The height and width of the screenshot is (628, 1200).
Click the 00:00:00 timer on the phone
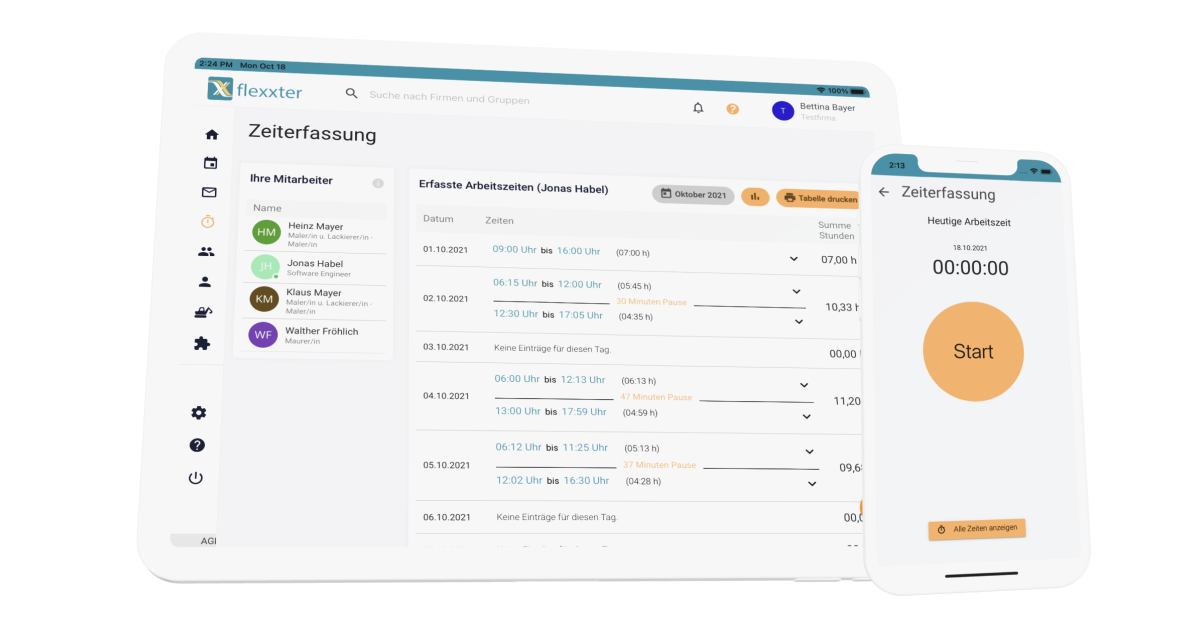pos(970,268)
